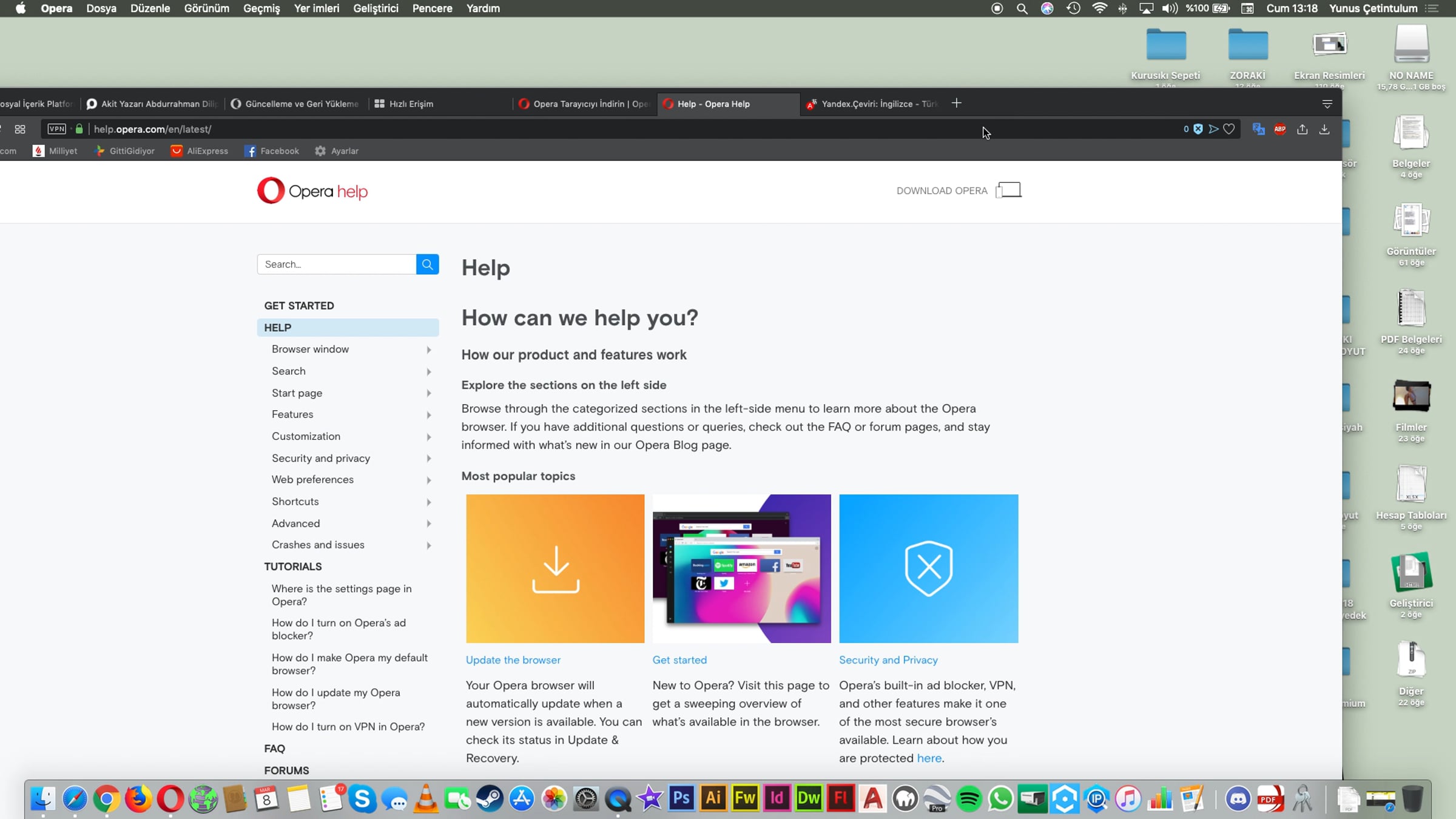Screen dimensions: 1456x819
Task: Click the help Search input field
Action: [337, 264]
